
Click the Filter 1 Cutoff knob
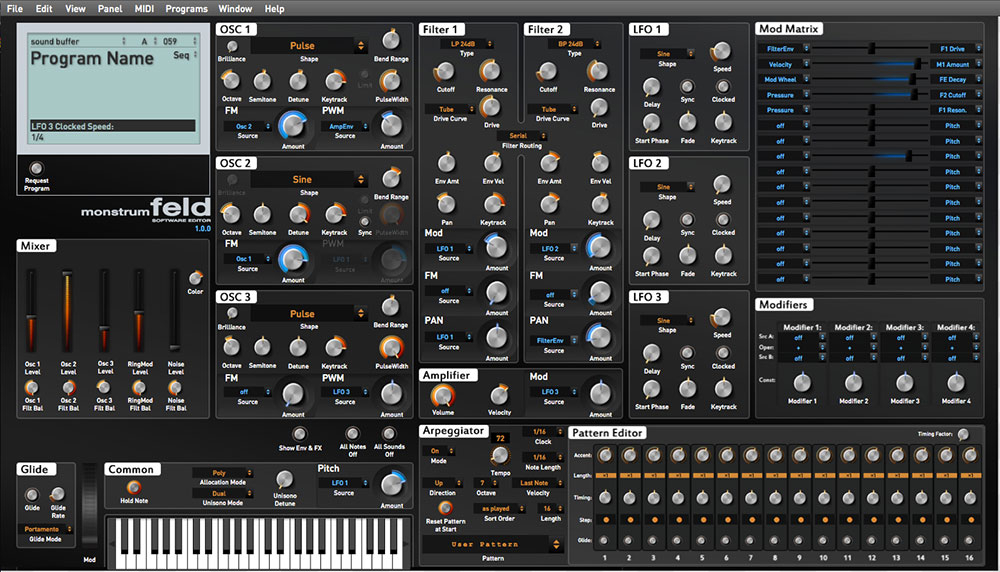(x=445, y=71)
